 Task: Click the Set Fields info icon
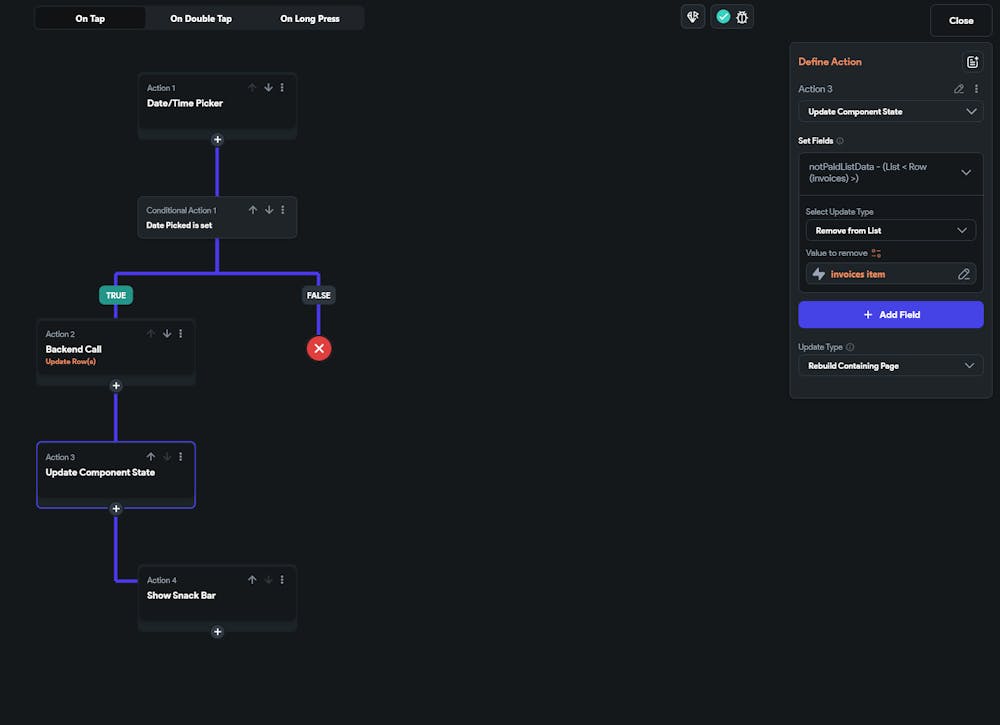840,141
